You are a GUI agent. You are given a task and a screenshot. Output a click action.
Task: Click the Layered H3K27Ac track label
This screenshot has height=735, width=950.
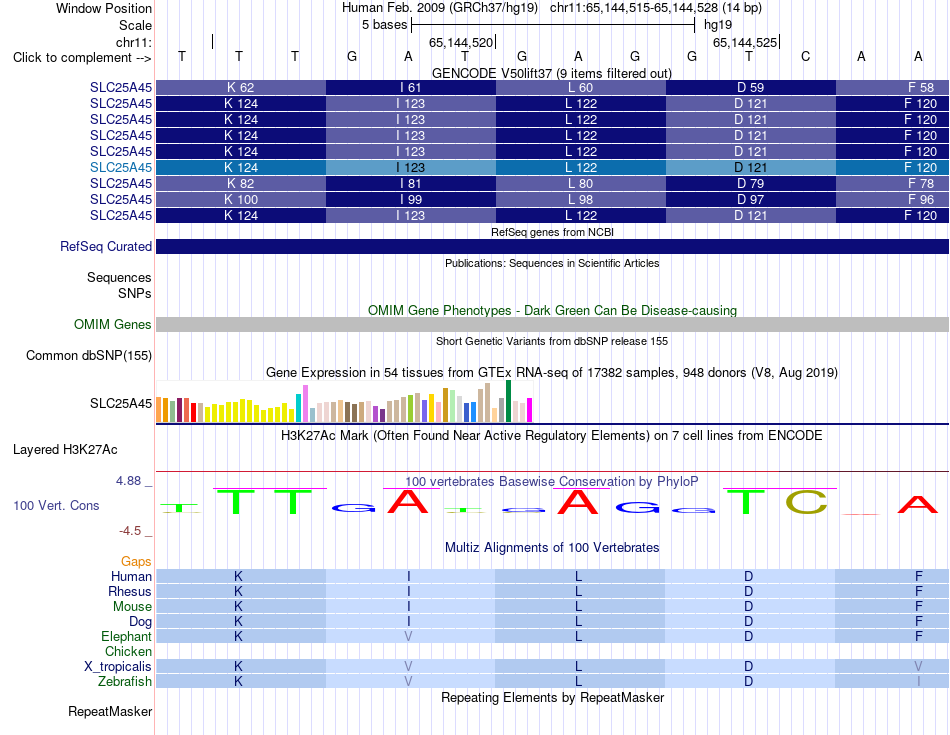click(x=65, y=450)
